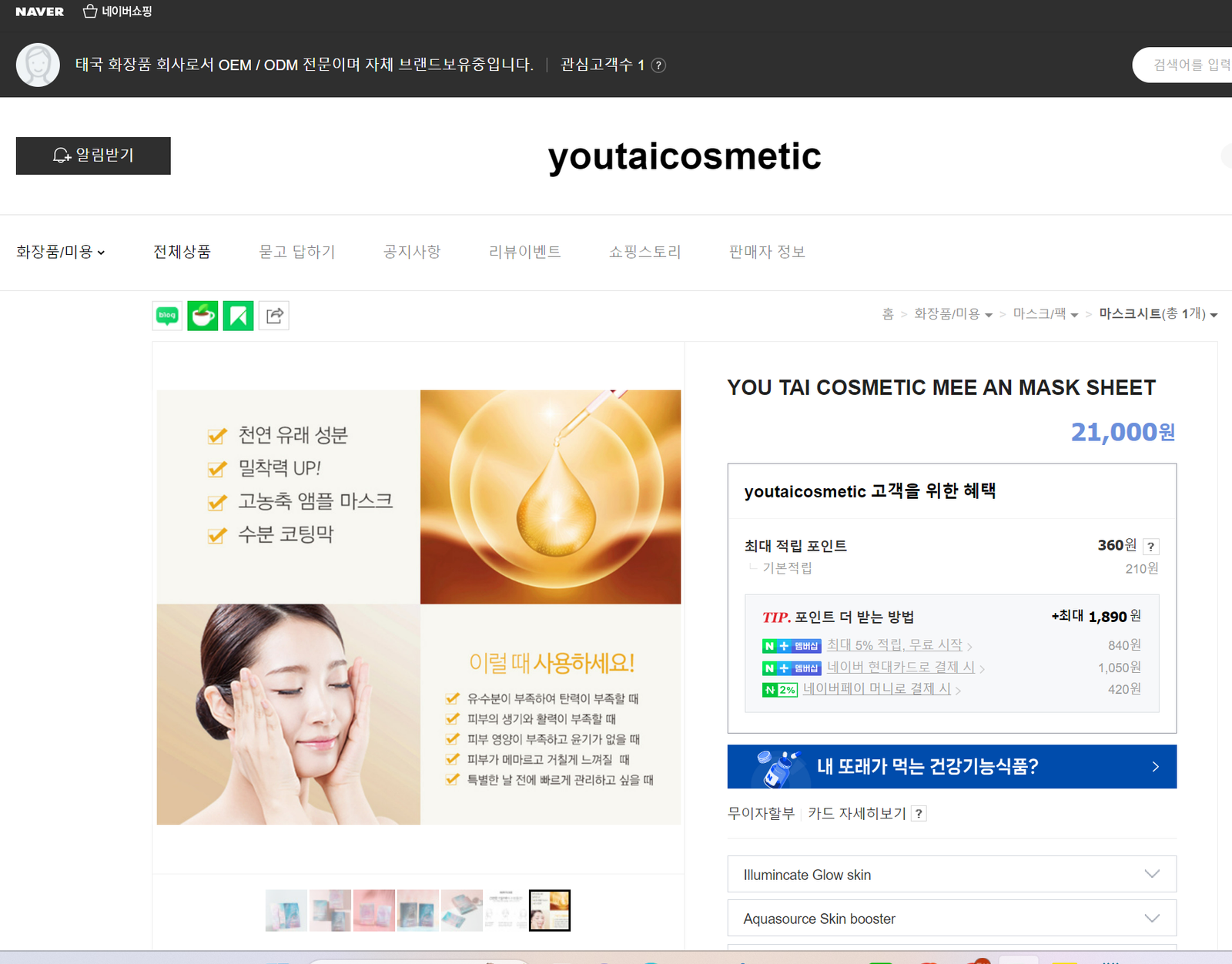
Task: Open 카드 자세히보기 link
Action: pyautogui.click(x=857, y=814)
